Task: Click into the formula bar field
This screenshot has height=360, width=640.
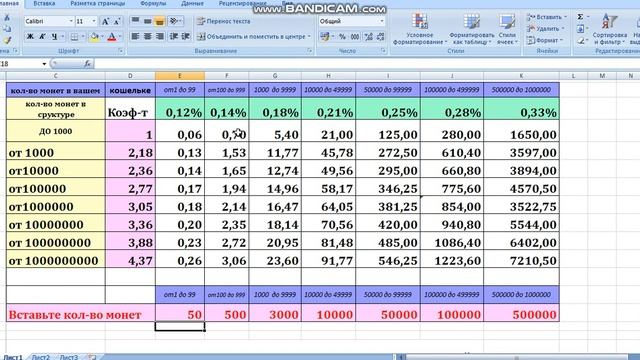Action: coord(367,64)
